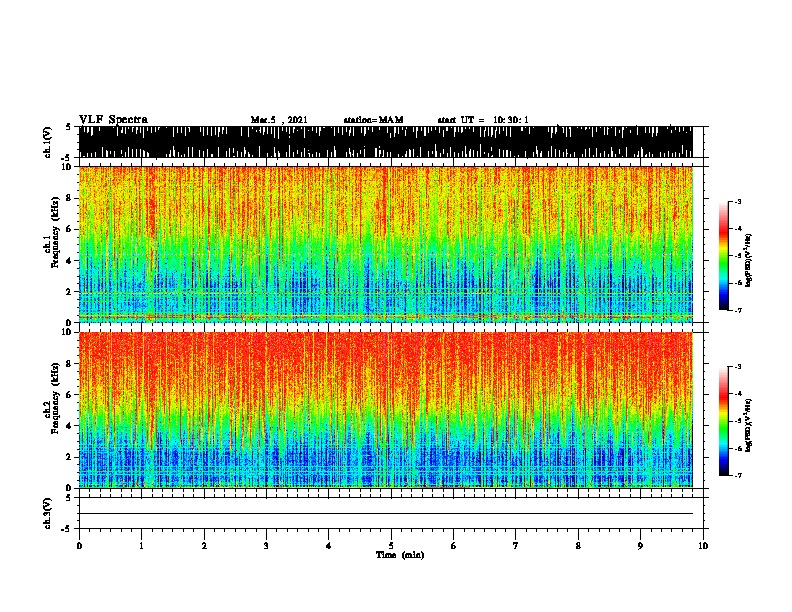Click the "Time (min)" axis label

click(400, 555)
